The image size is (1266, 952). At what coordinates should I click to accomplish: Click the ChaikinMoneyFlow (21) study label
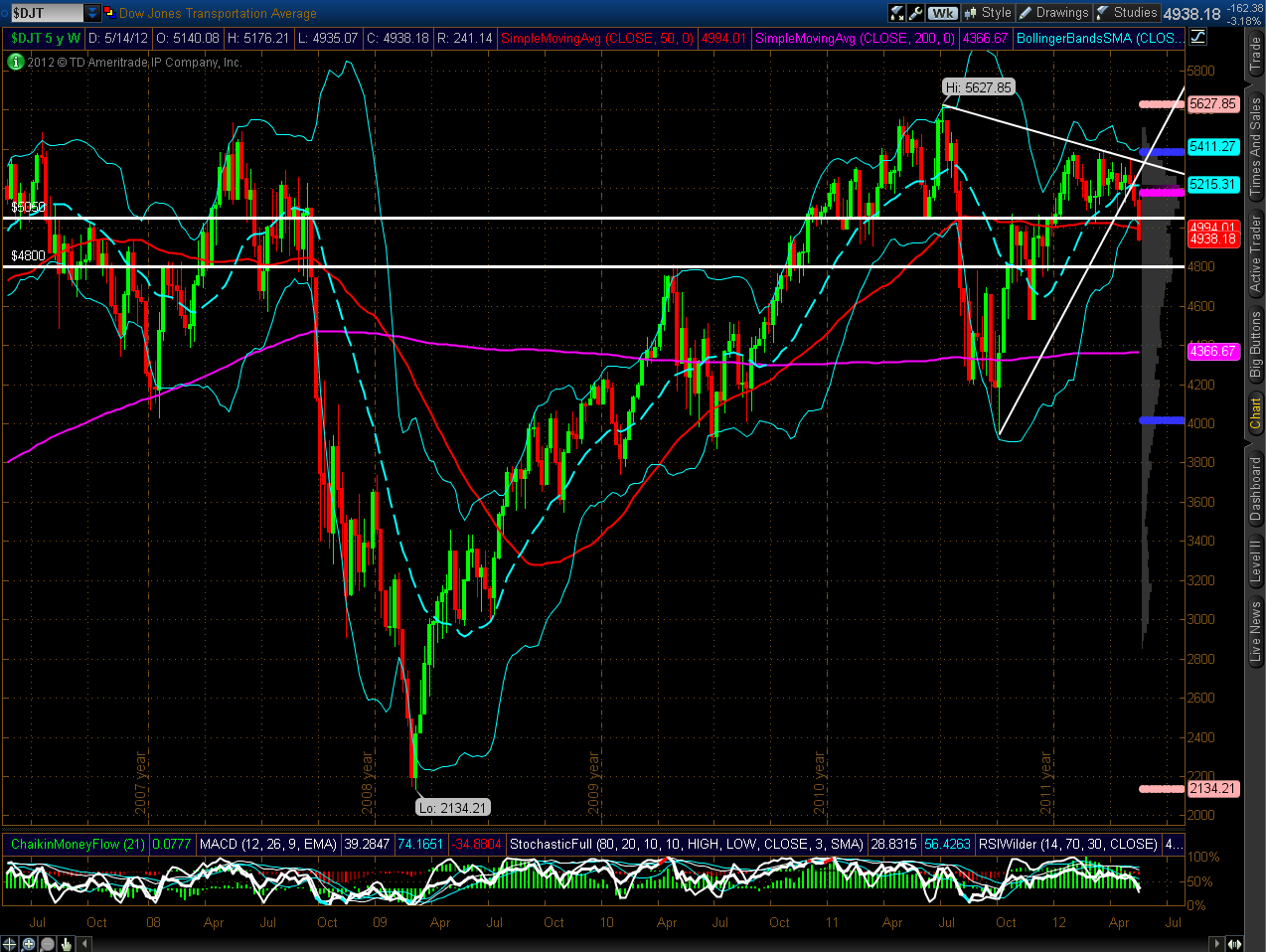[78, 844]
